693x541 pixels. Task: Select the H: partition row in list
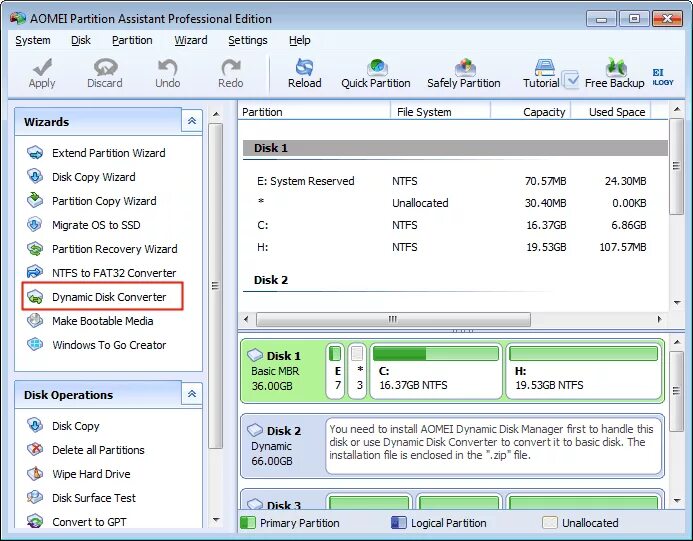click(453, 247)
